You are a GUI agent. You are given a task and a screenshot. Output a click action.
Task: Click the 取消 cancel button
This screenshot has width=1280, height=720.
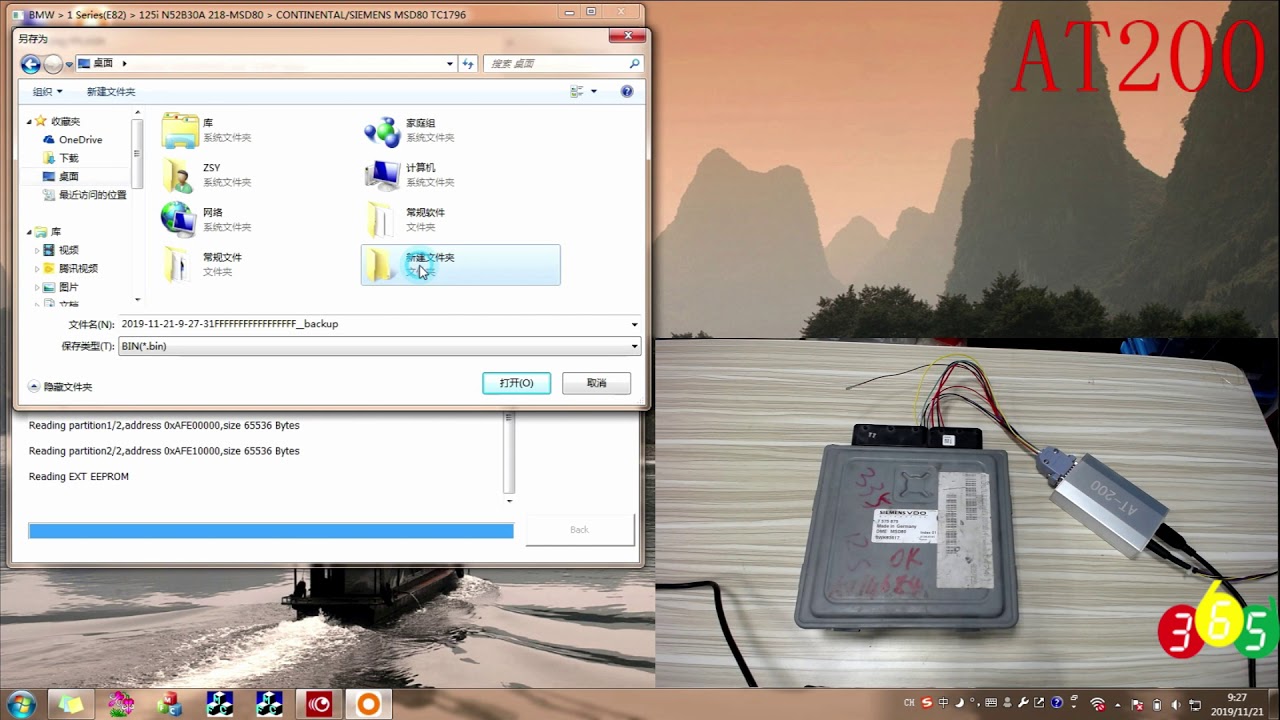[x=596, y=383]
